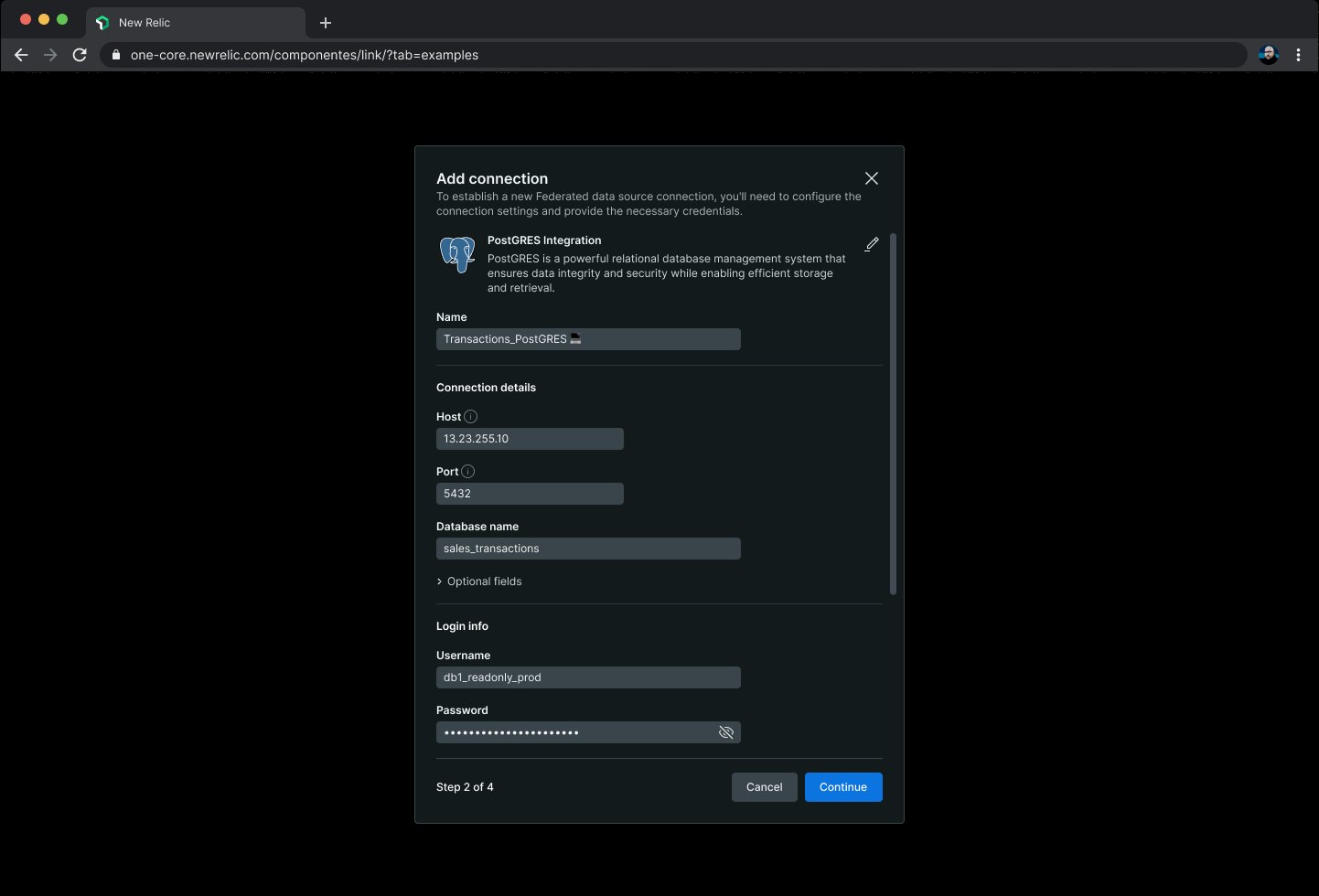This screenshot has height=896, width=1319.
Task: Click the 'Connection details' heading
Action: click(486, 388)
